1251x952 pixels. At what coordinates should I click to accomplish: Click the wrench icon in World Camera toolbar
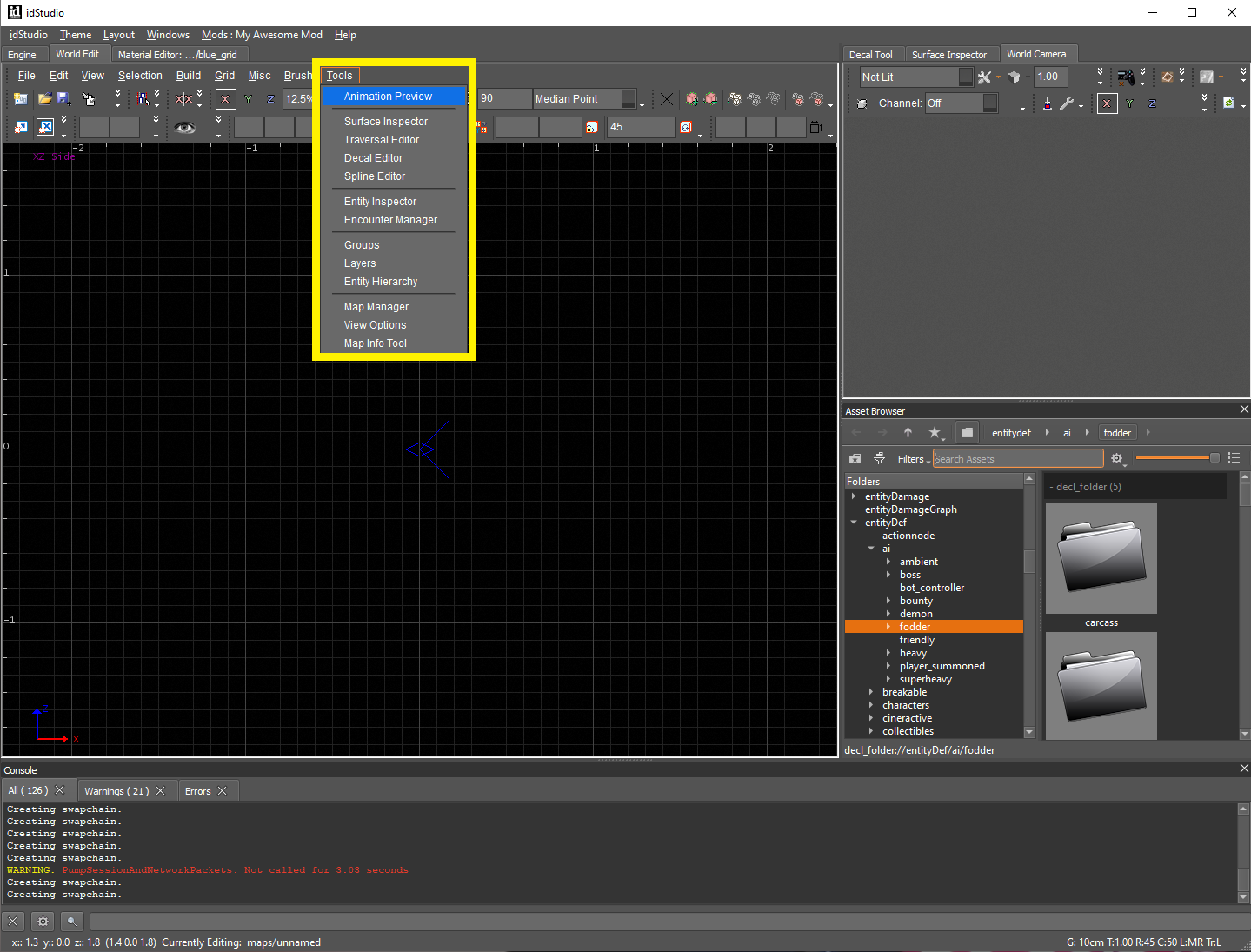1067,103
